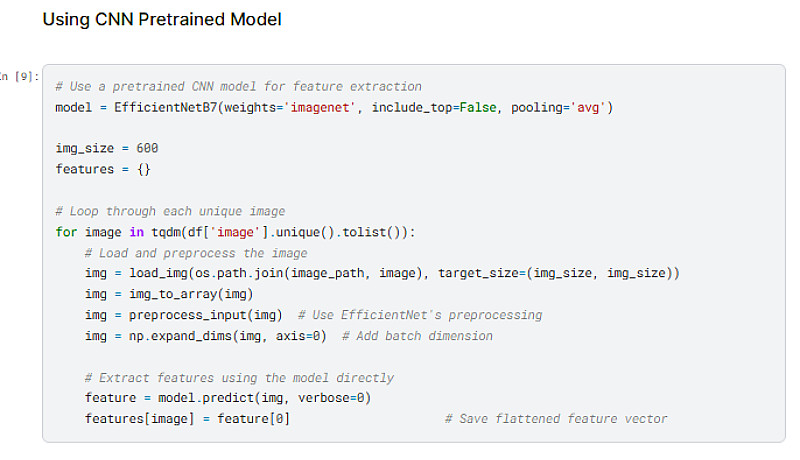800x460 pixels.
Task: Click the img_to_array(img) line
Action: tap(170, 294)
